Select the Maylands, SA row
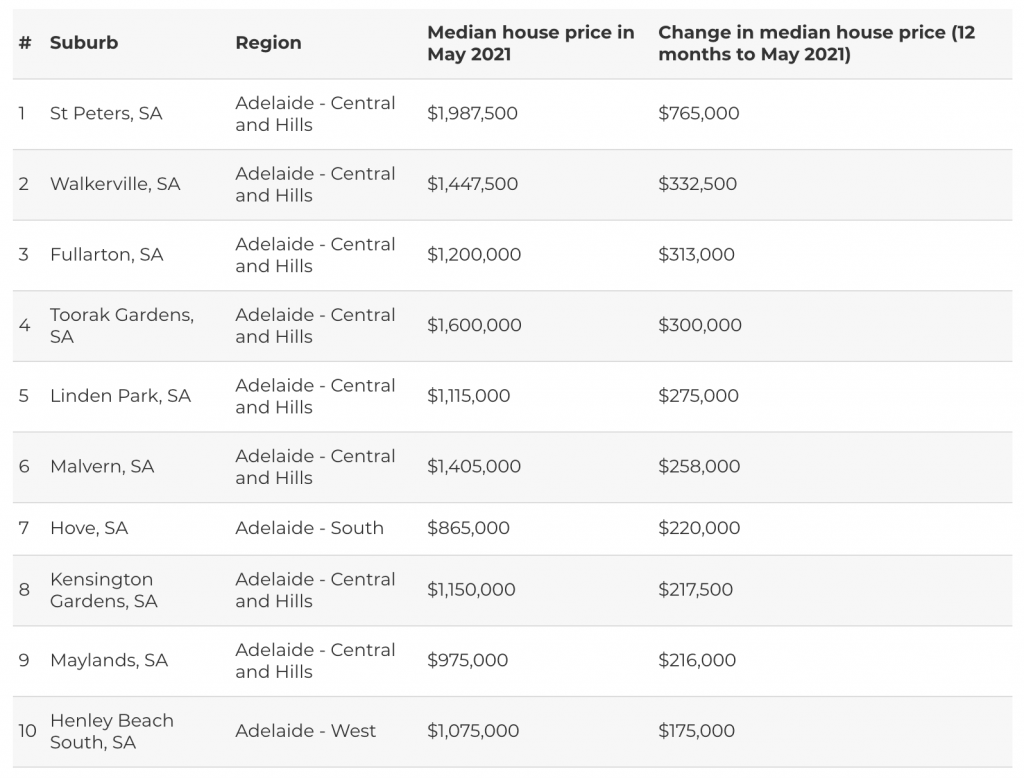 (512, 660)
